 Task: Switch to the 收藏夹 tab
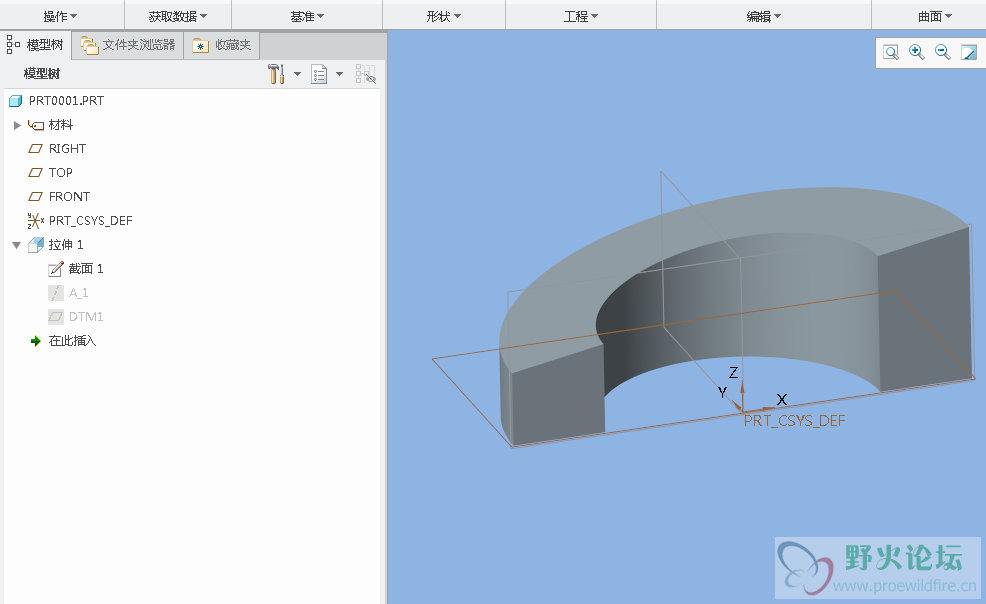(x=221, y=45)
